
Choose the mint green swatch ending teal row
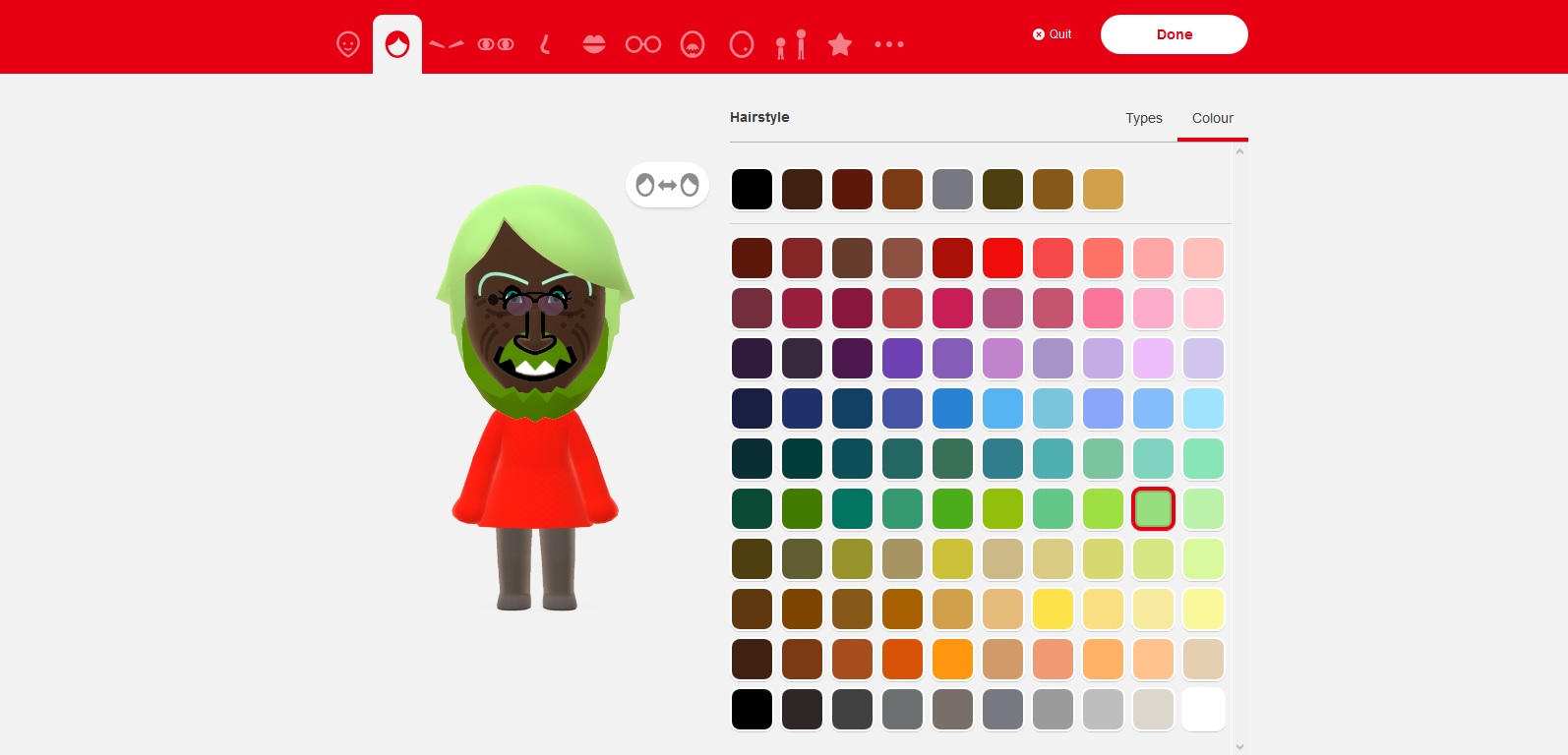[x=1204, y=459]
